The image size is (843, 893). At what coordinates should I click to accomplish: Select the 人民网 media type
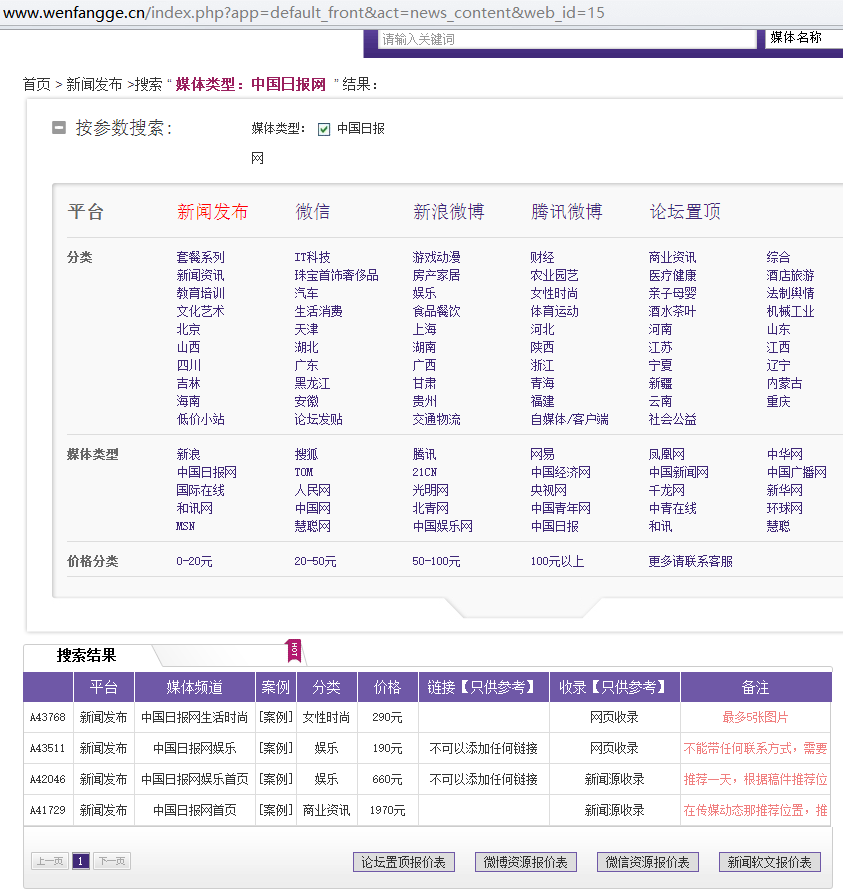[x=312, y=491]
